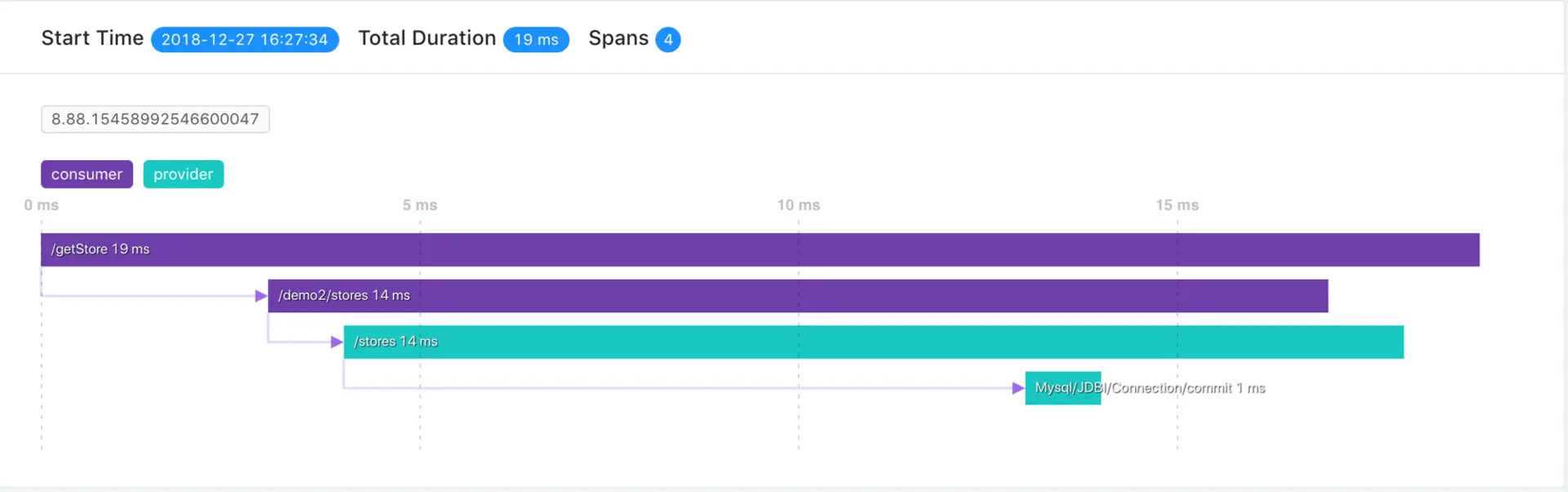Click the 10 ms timeline marker
Viewport: 1568px width, 492px height.
pos(799,205)
